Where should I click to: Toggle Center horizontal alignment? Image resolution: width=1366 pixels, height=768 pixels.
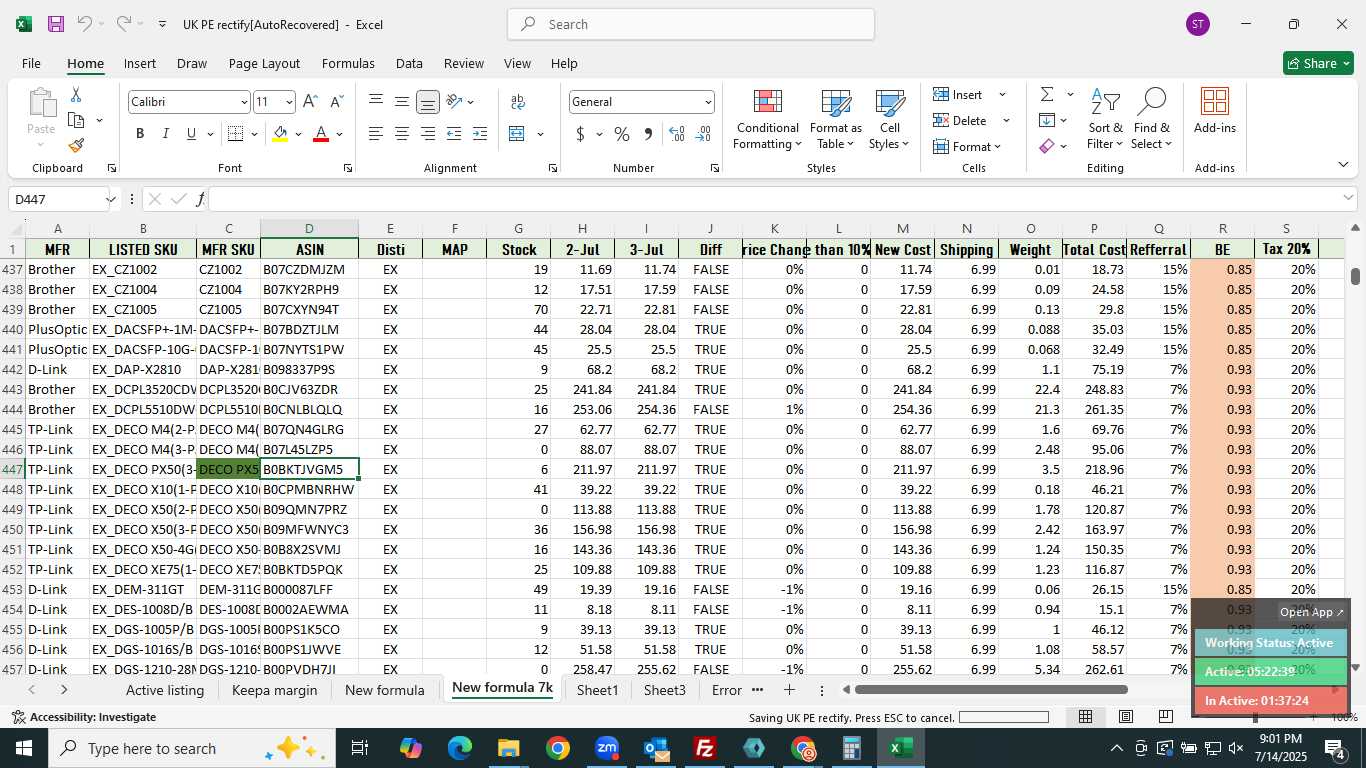point(402,134)
